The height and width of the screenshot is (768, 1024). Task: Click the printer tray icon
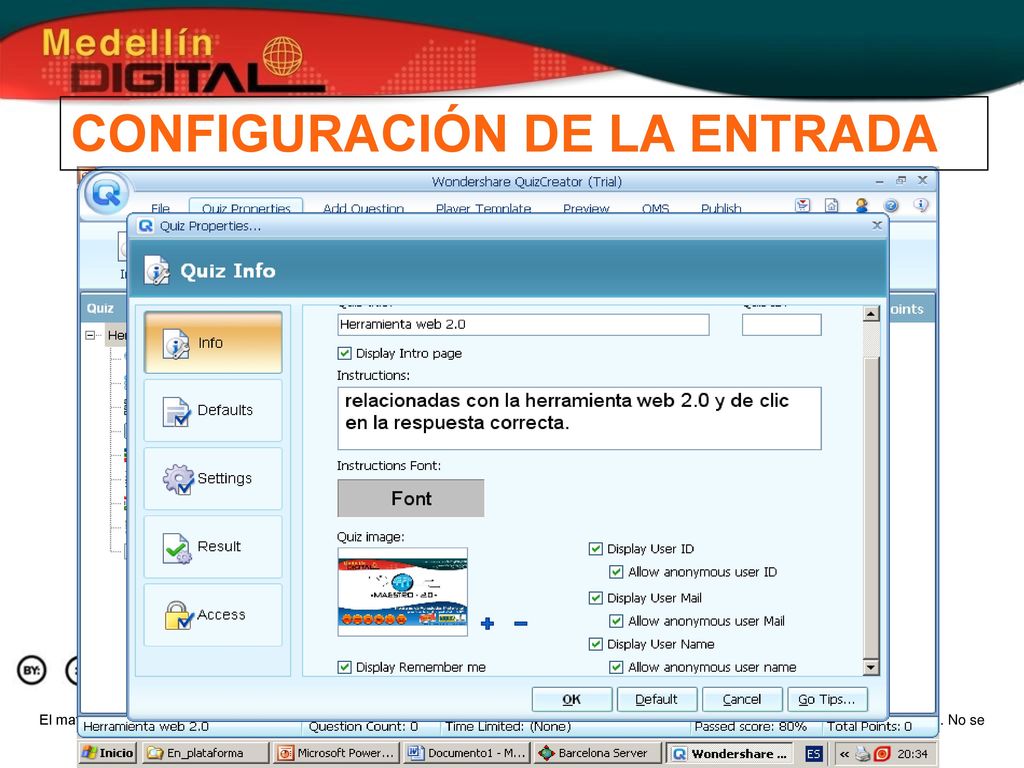coord(863,754)
